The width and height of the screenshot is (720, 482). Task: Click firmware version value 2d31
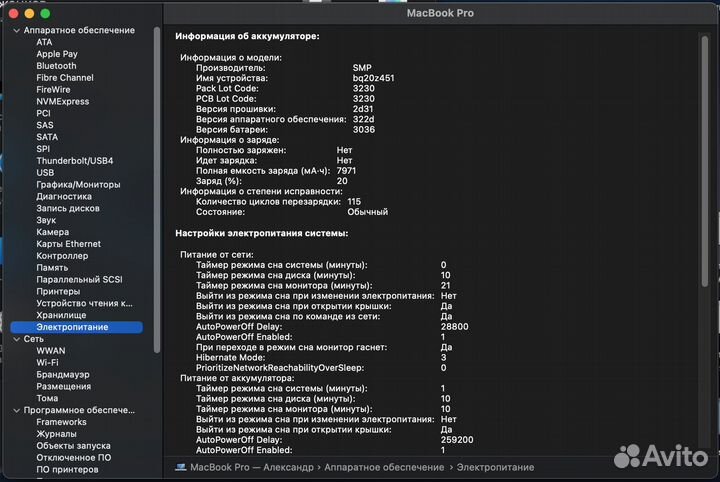click(x=363, y=109)
